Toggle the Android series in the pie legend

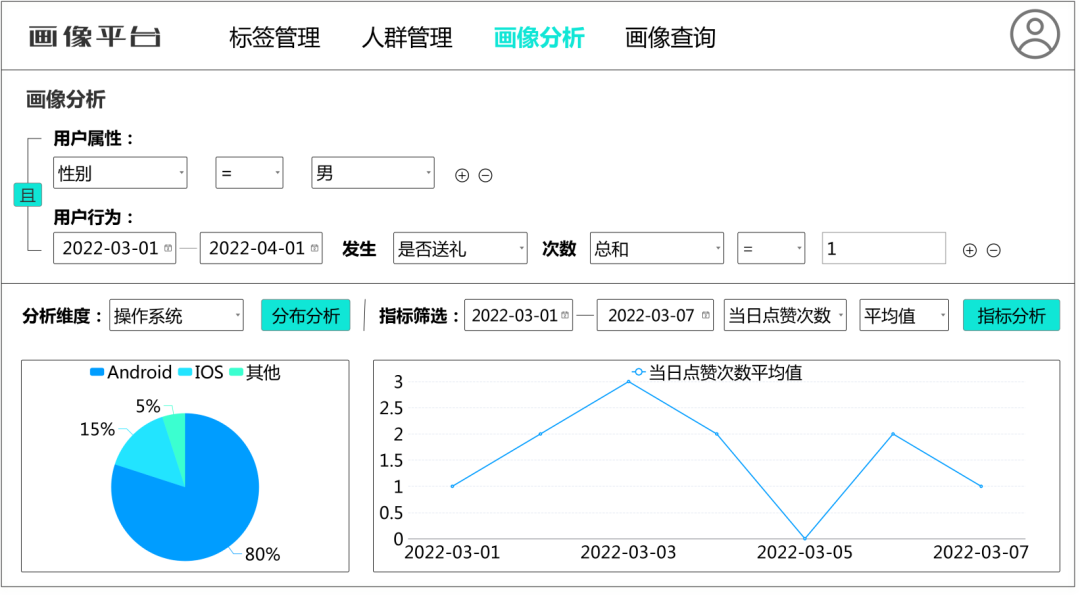coord(135,372)
